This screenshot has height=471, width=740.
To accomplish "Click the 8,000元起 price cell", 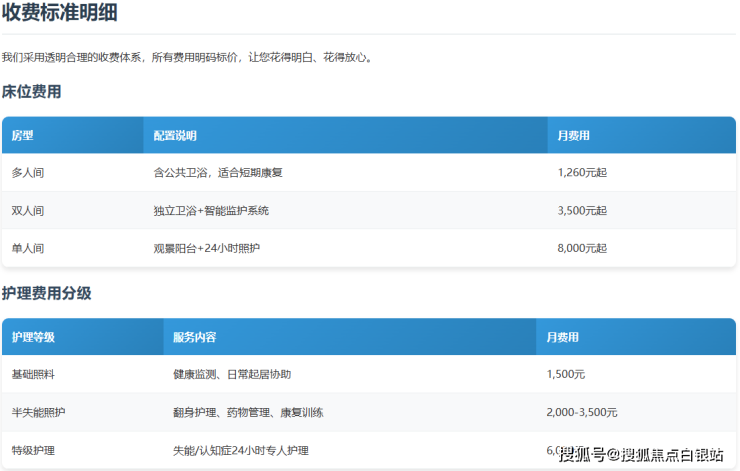I will point(582,248).
